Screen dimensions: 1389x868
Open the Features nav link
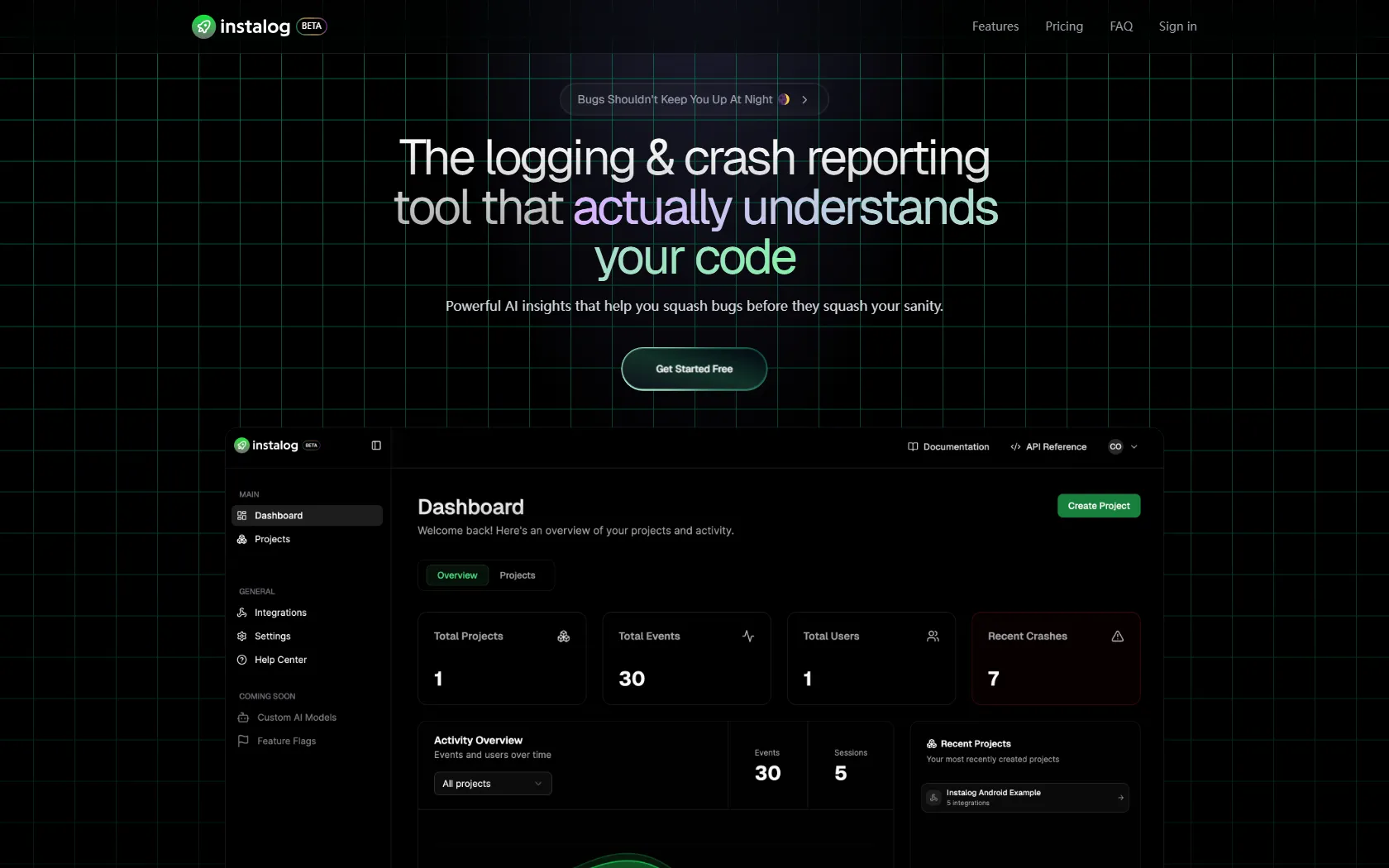pos(995,26)
